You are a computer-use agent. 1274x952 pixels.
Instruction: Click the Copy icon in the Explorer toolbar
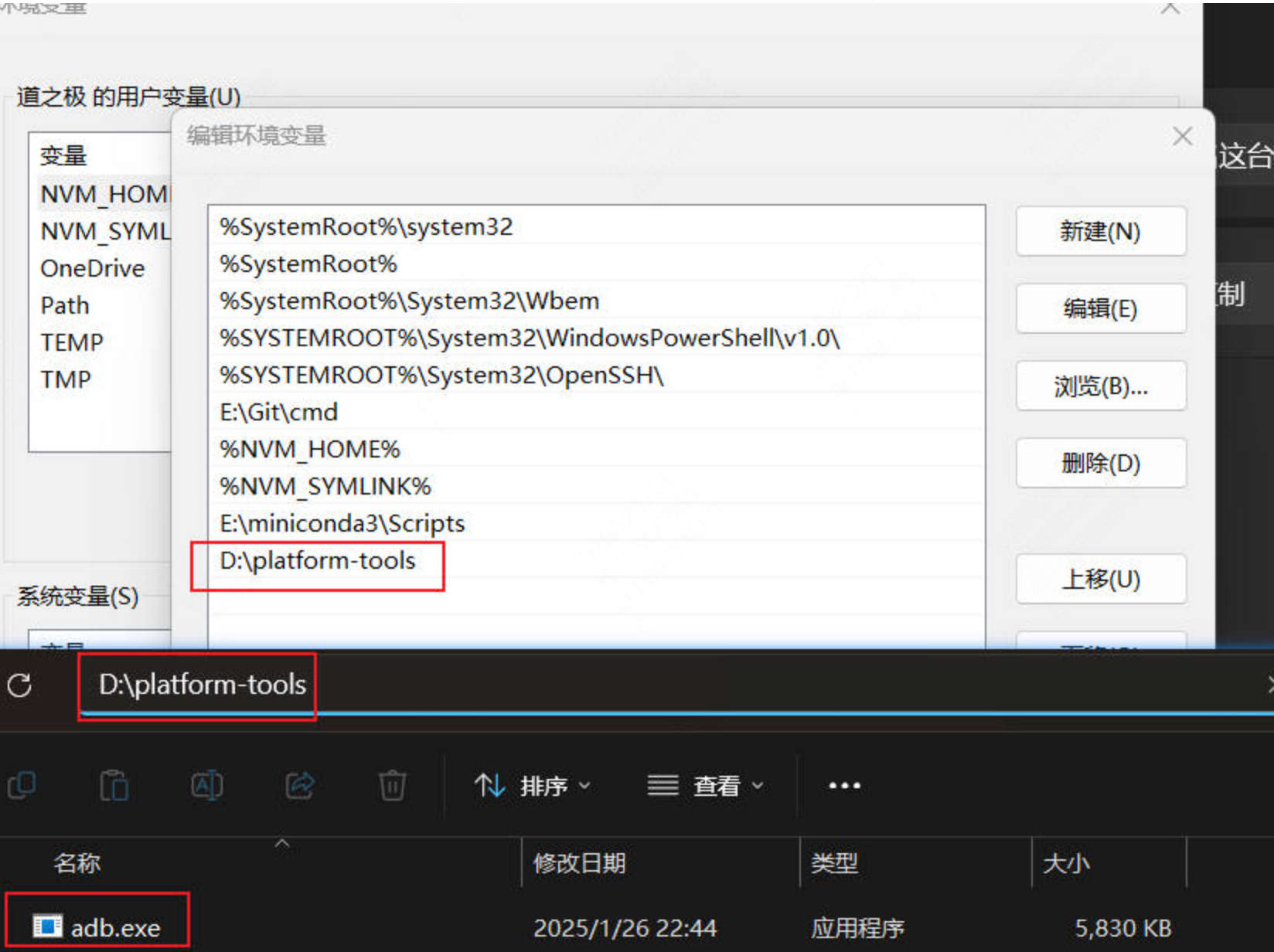click(x=22, y=785)
